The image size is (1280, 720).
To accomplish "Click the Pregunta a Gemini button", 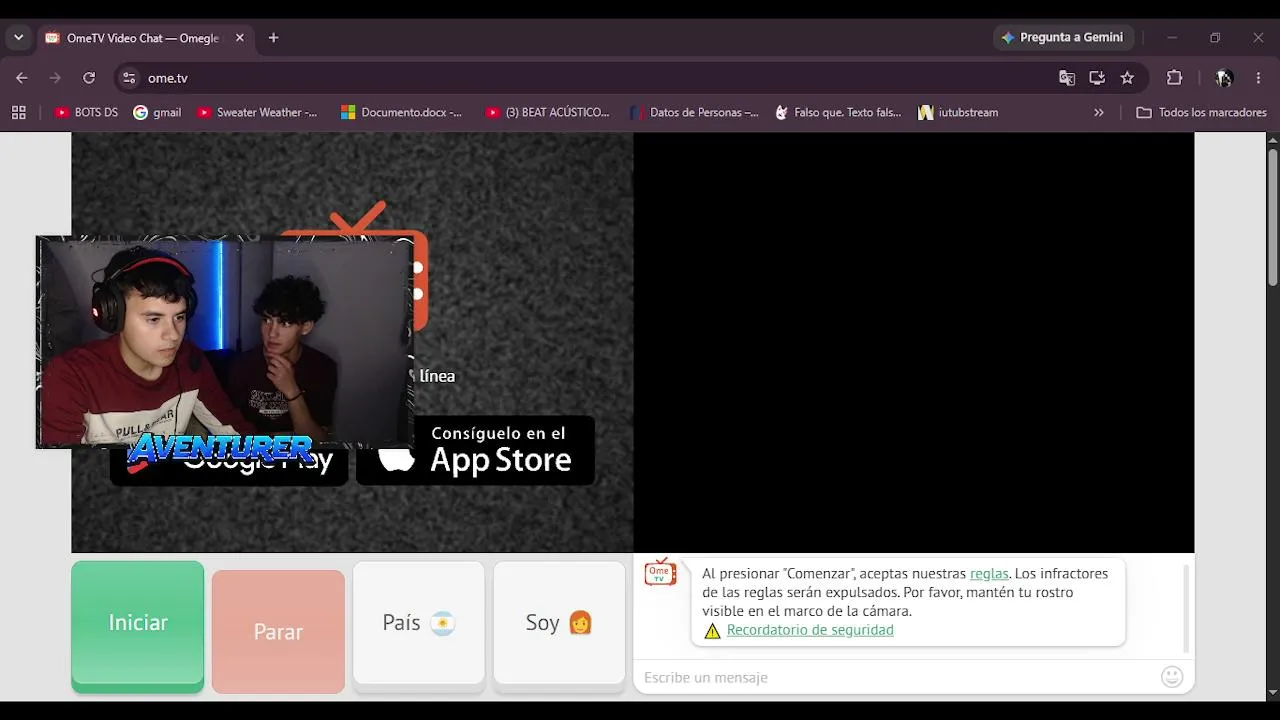I will [x=1063, y=37].
